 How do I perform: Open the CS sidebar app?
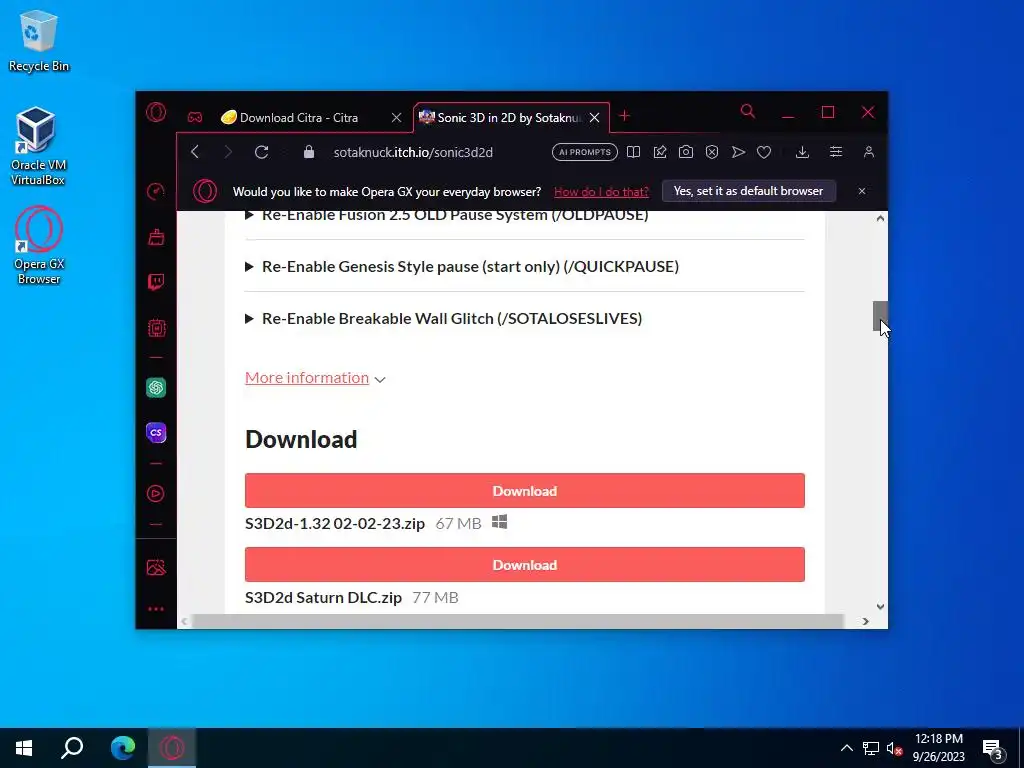click(156, 432)
